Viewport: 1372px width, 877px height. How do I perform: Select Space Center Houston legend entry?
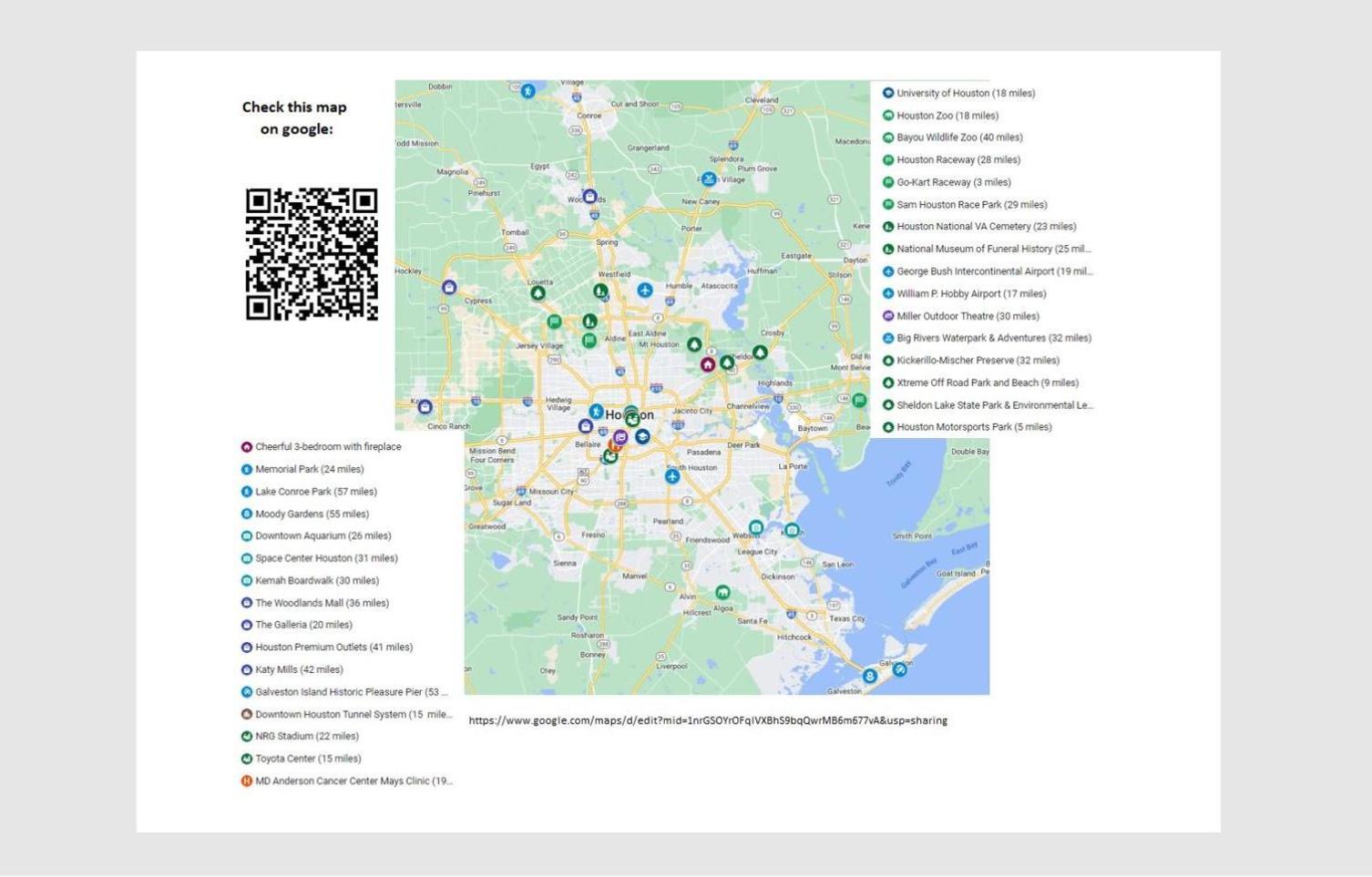(x=319, y=558)
